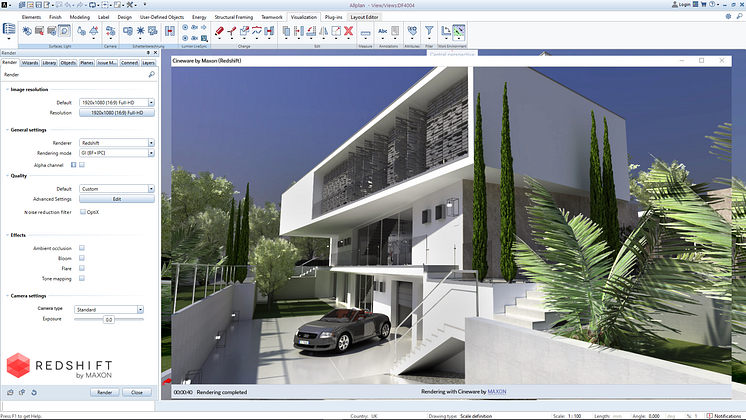Click the Copy icon in Edit group
This screenshot has width=746, height=420.
(x=286, y=31)
